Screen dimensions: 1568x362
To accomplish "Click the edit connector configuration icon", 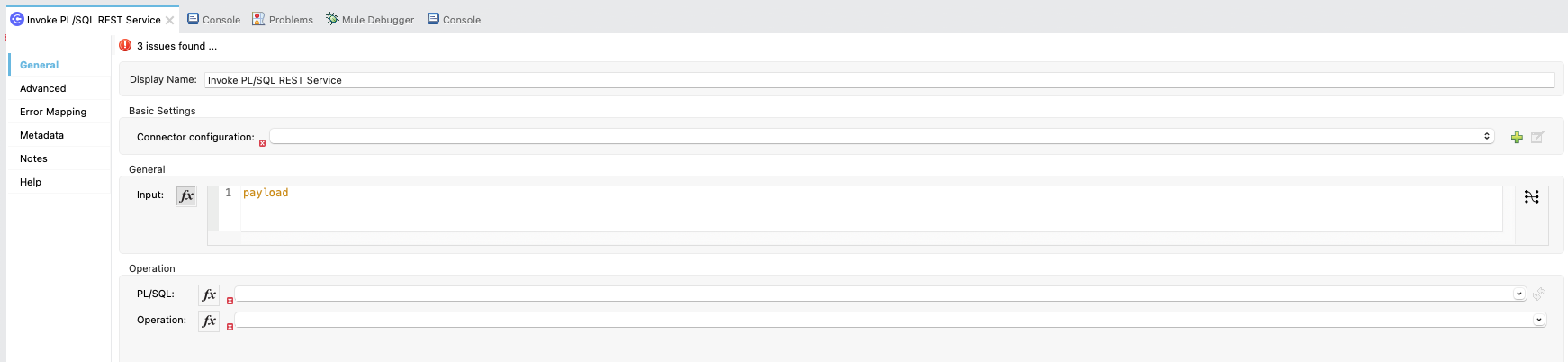I will tap(1537, 137).
